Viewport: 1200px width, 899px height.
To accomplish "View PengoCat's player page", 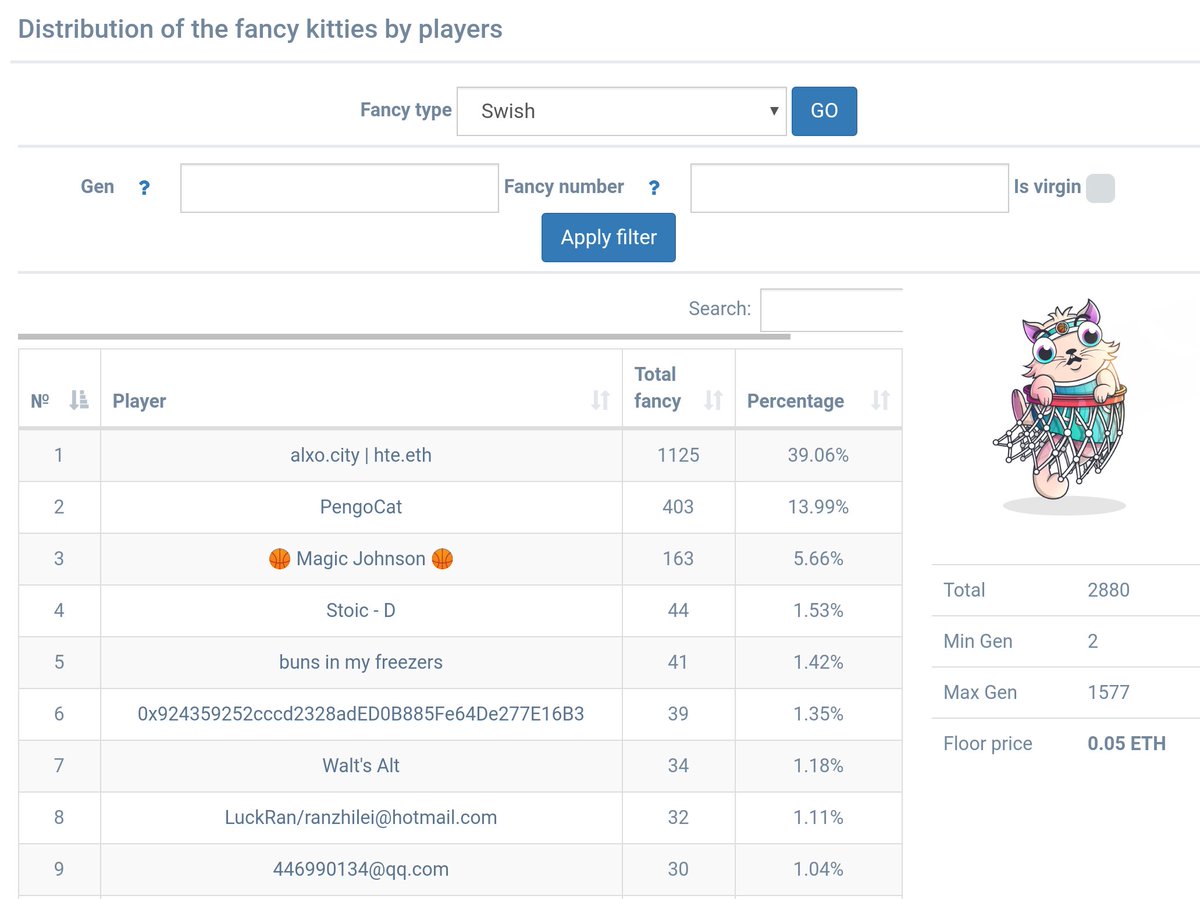I will tap(360, 507).
